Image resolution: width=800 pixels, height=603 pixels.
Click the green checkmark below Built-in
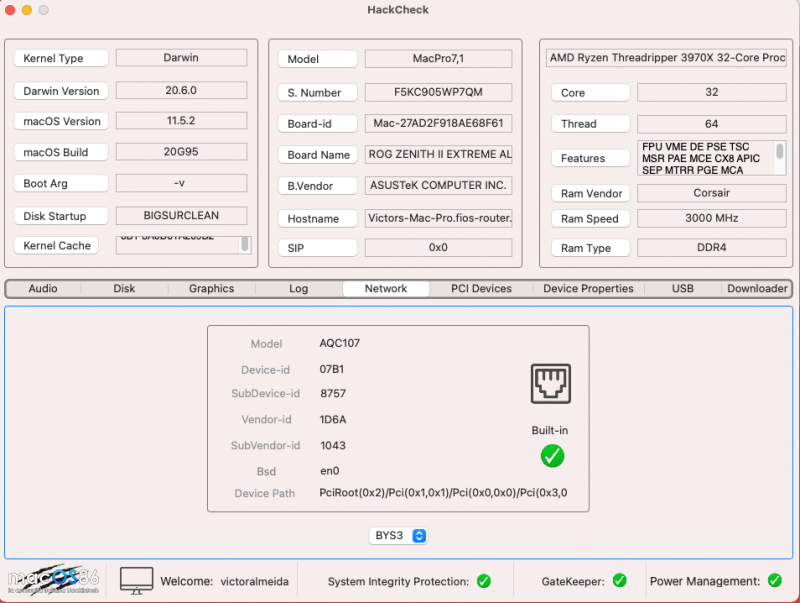552,456
